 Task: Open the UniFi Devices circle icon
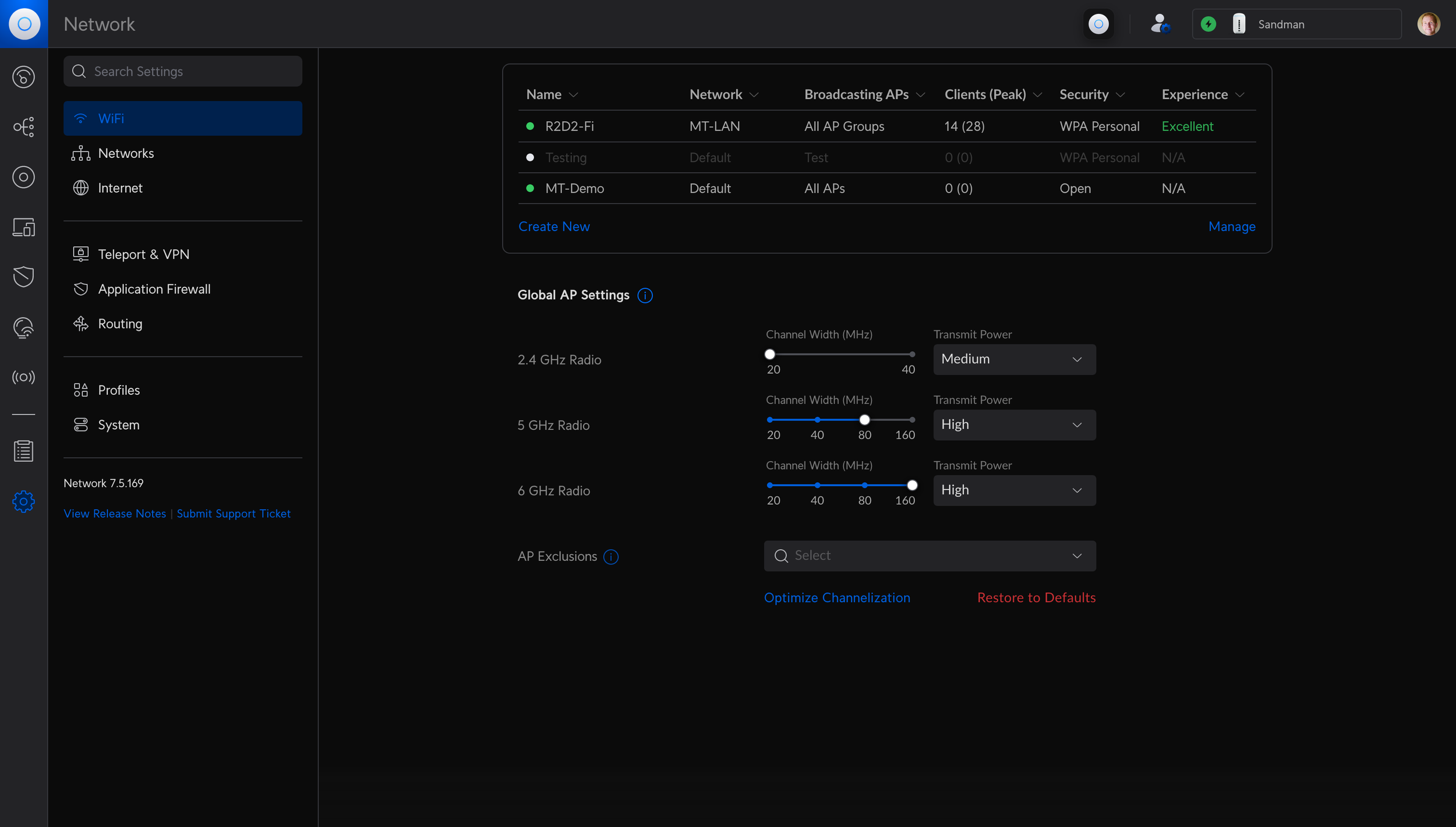[x=23, y=177]
